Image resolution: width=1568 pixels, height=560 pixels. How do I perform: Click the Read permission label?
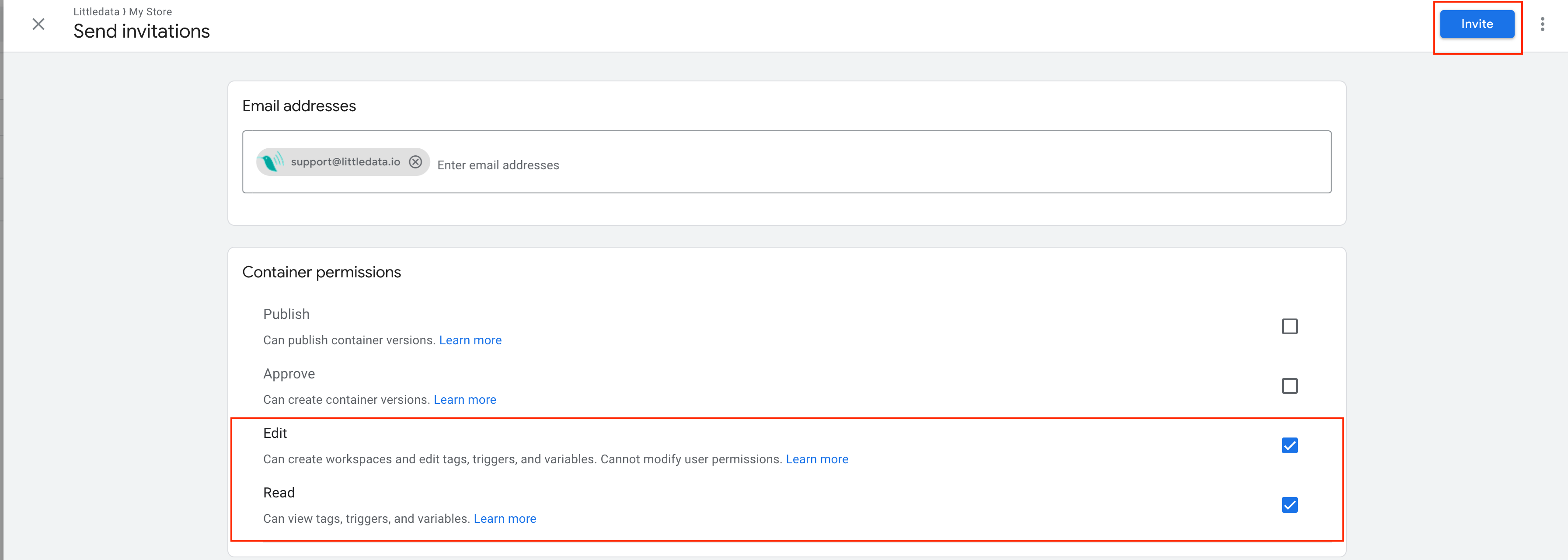pyautogui.click(x=279, y=493)
